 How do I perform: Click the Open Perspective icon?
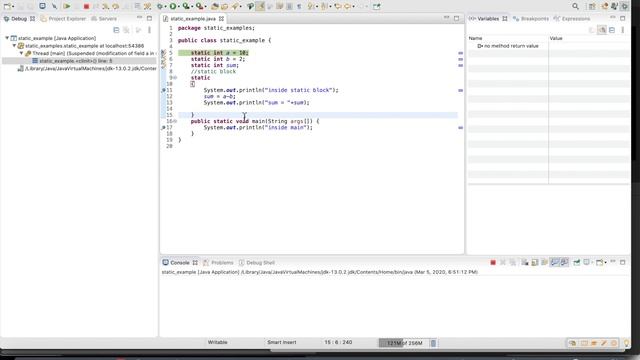[x=592, y=6]
